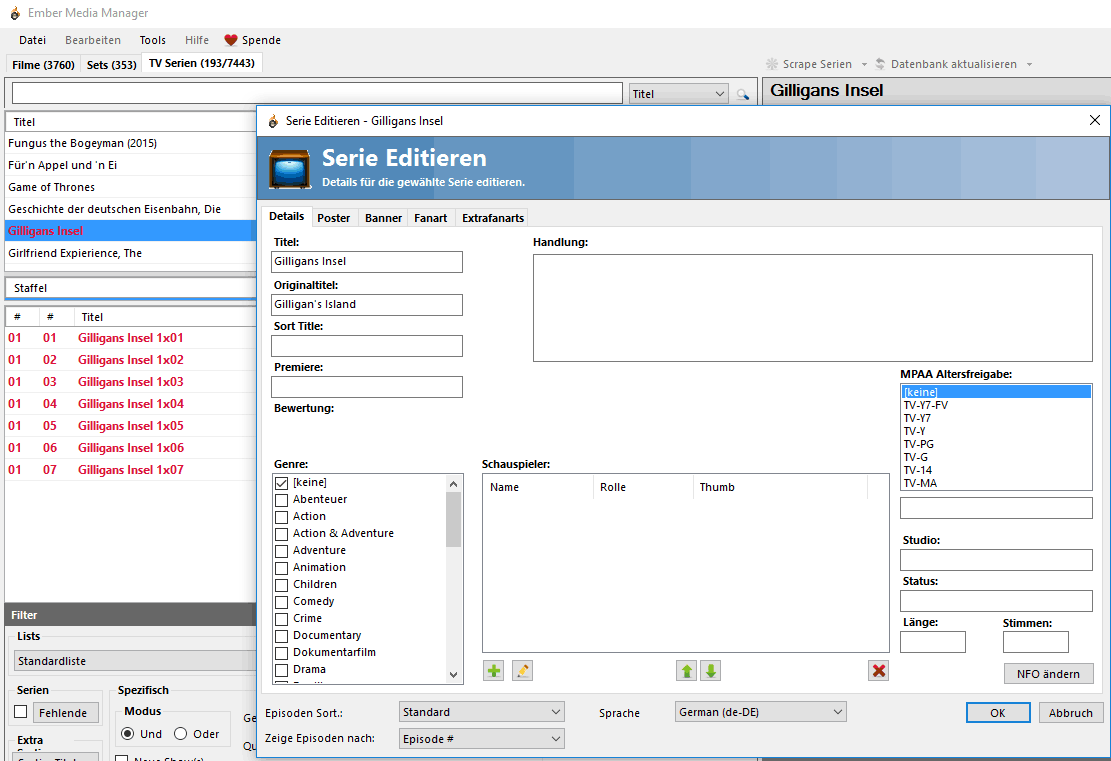This screenshot has width=1111, height=761.
Task: Move the actor up with the green arrow
Action: pos(686,670)
